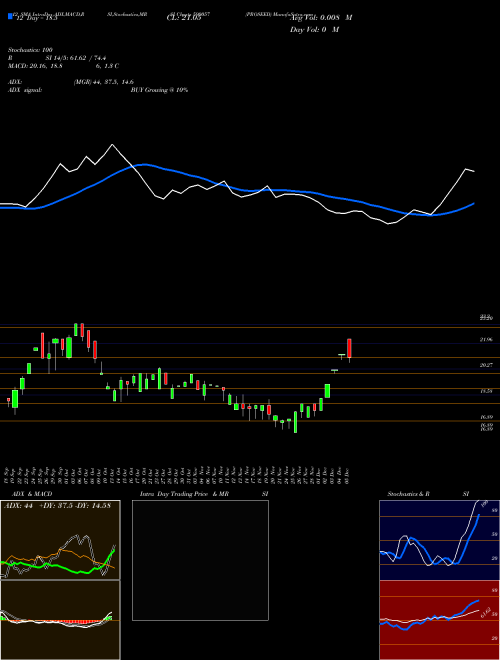Click the blue SMA legend square
The width and height of the screenshot is (500, 660).
pos(10,16)
